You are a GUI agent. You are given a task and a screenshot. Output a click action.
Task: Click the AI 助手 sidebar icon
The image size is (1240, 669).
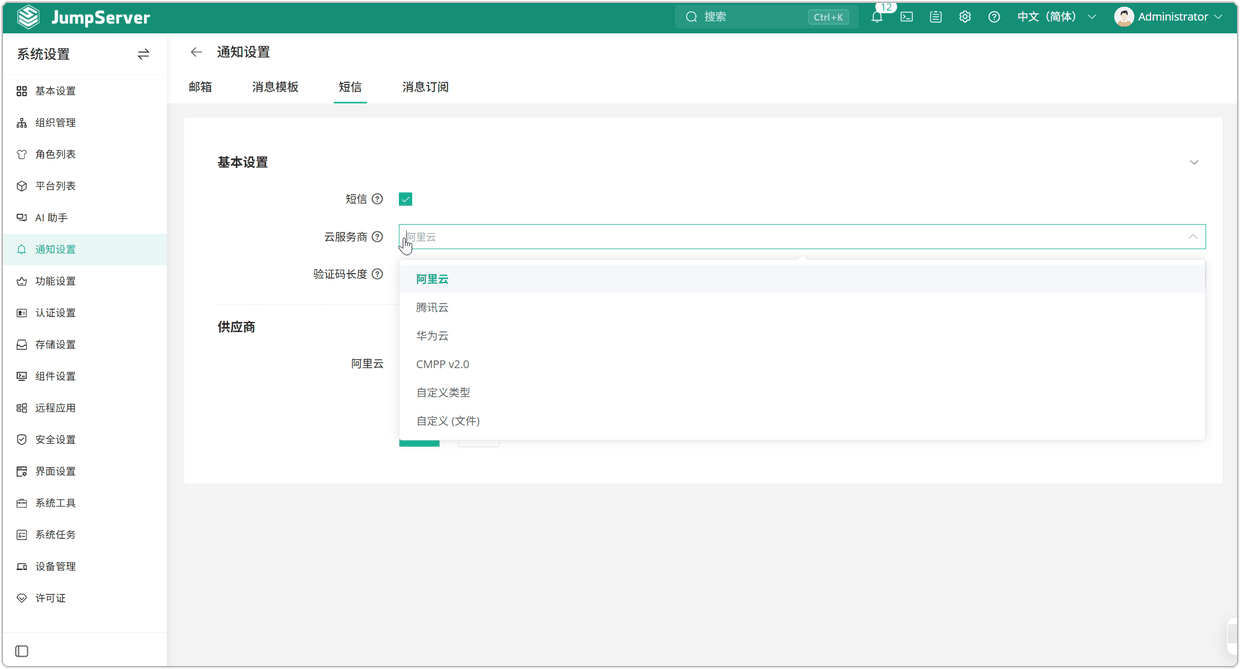click(22, 218)
